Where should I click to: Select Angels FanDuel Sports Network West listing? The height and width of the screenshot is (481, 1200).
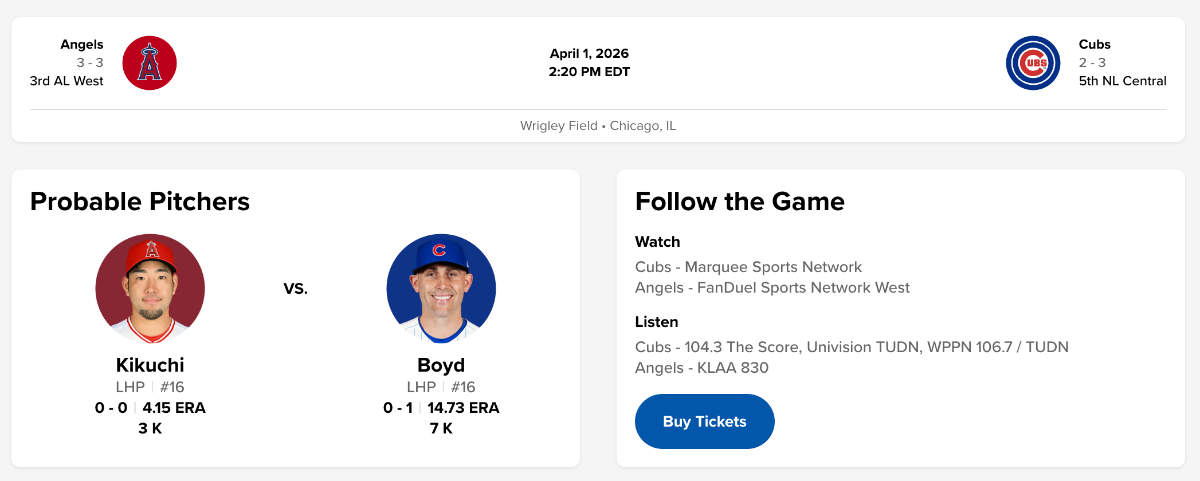[772, 288]
